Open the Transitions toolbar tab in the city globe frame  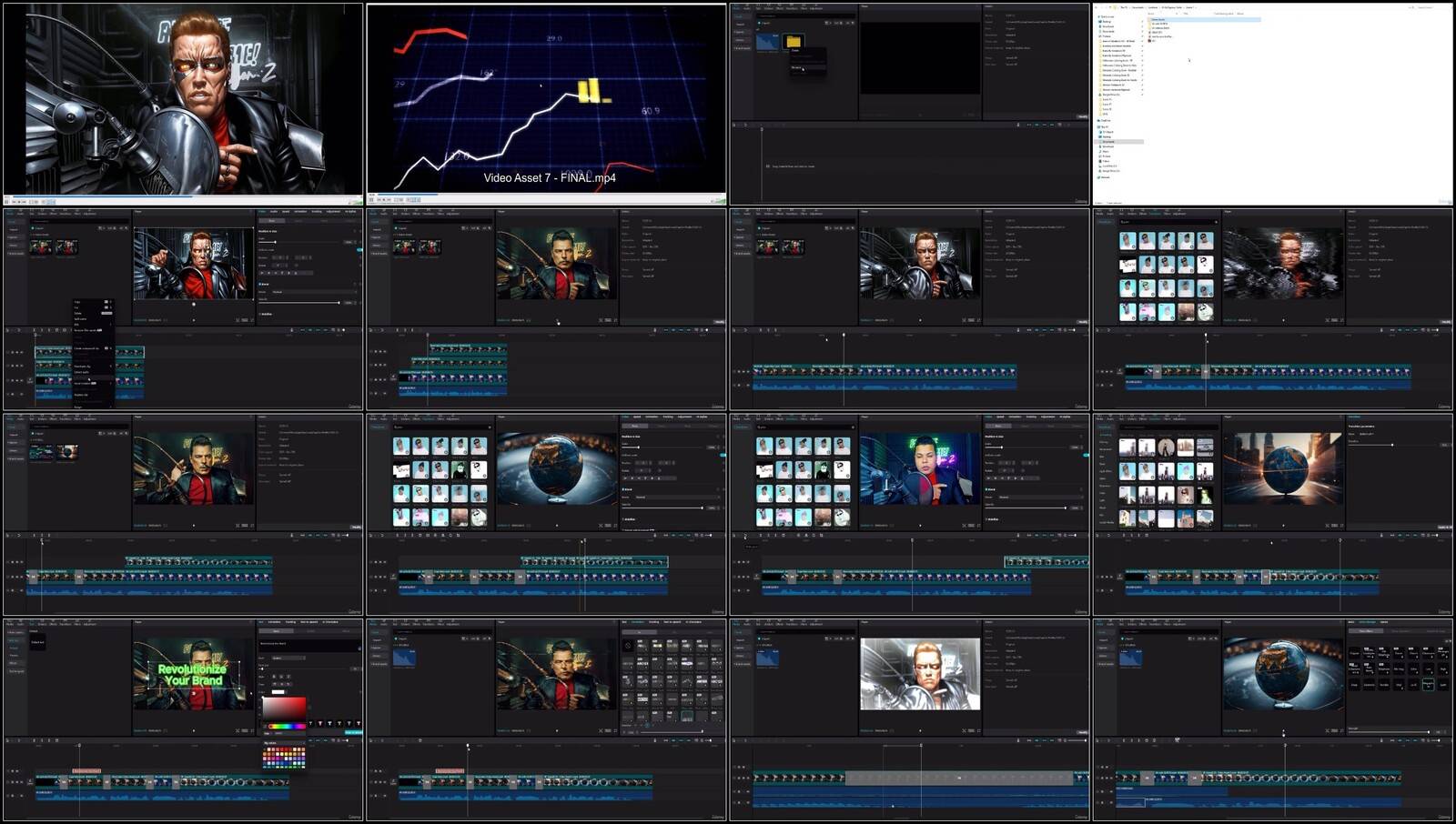pos(1156,419)
